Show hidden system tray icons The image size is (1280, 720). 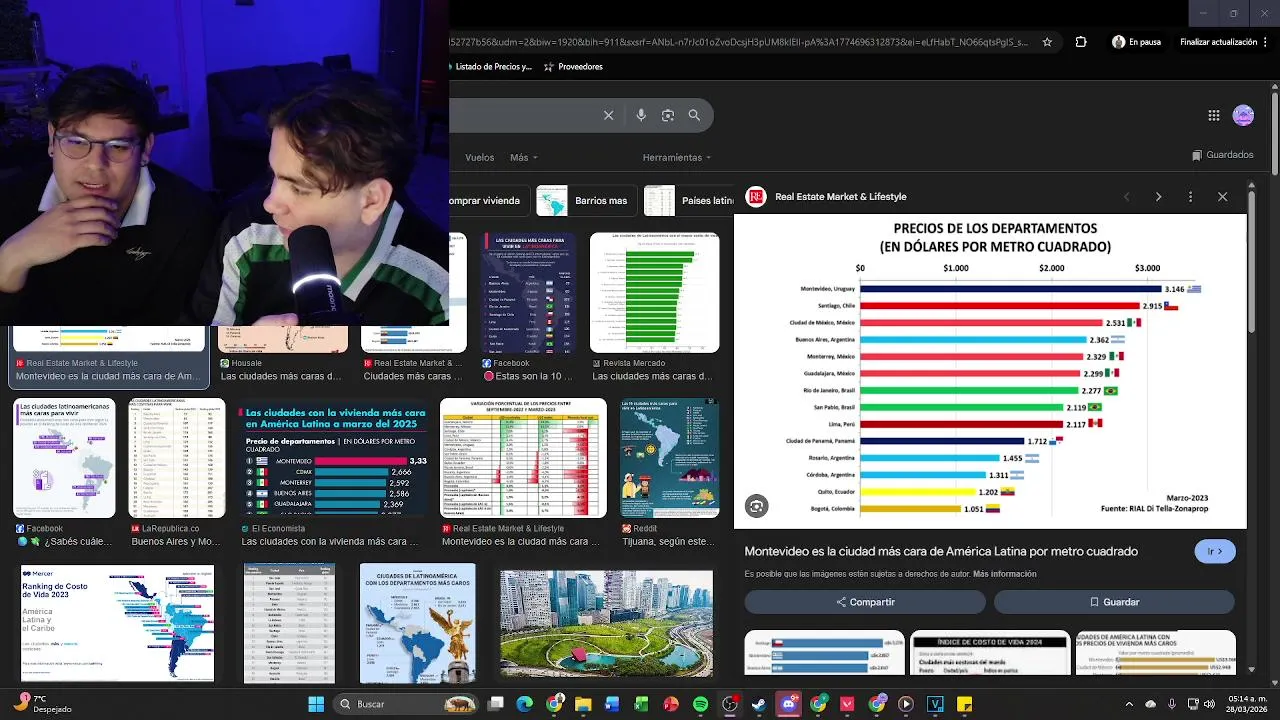pyautogui.click(x=1129, y=704)
